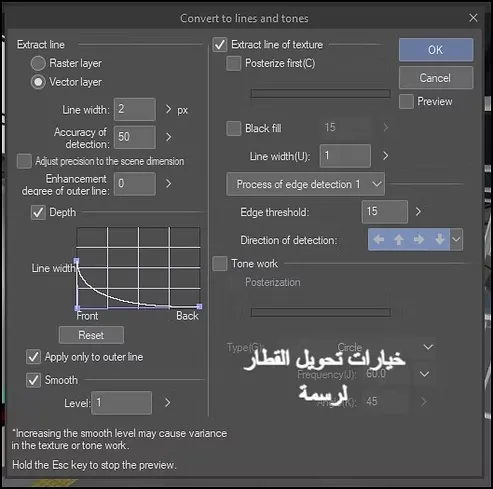Click bottom-right Back depth curve point
Viewport: 493px width, 489px height.
pos(199,306)
